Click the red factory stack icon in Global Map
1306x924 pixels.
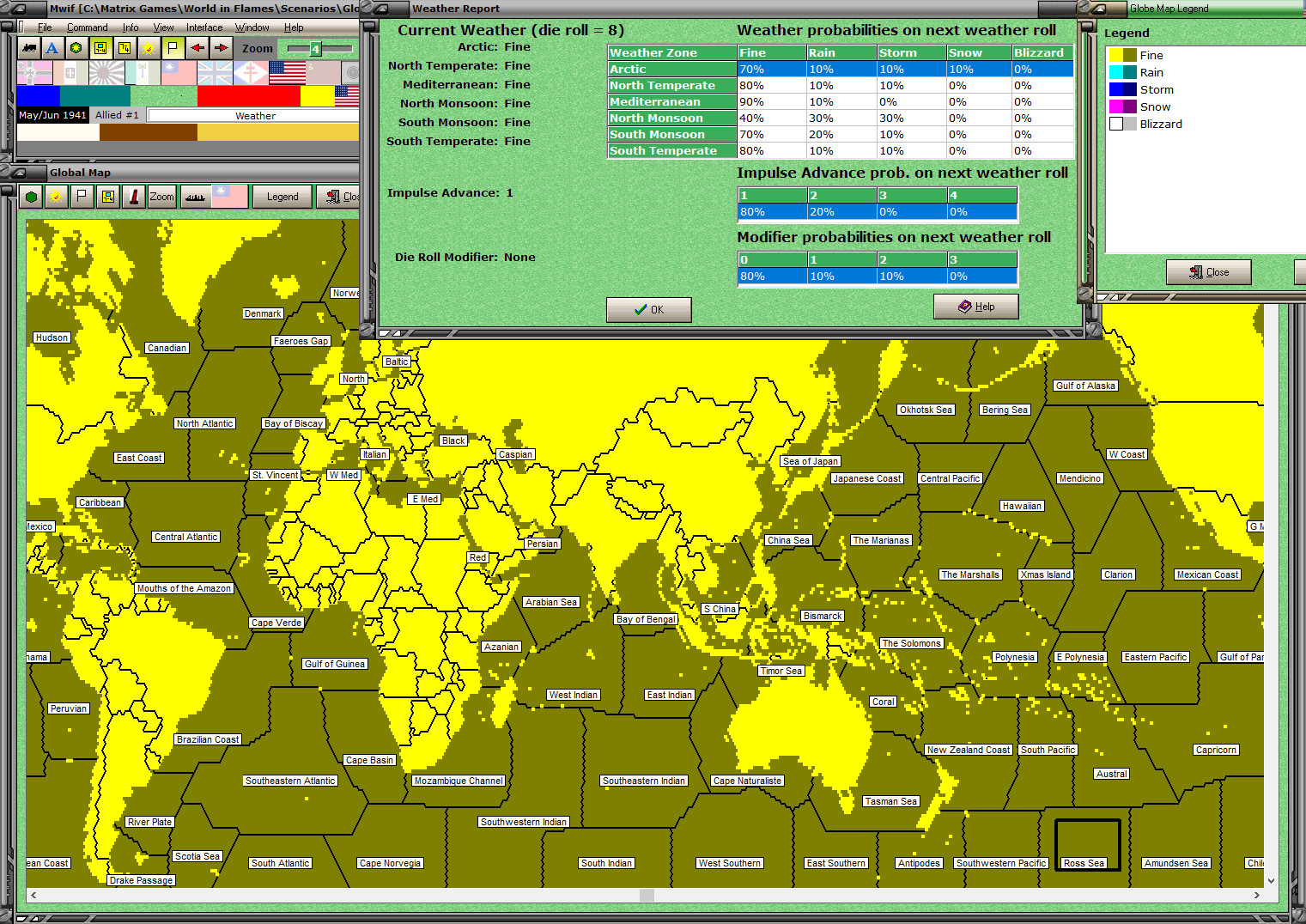tap(133, 197)
